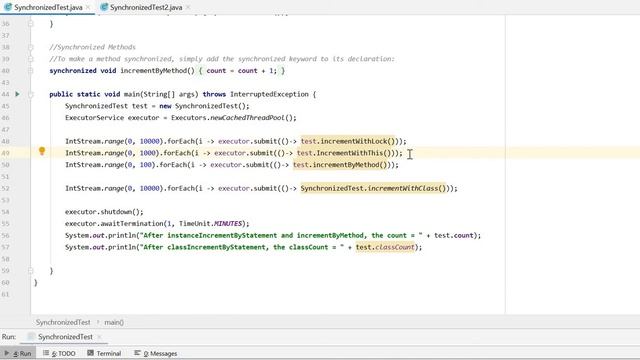Click line number 45 in the gutter

tap(5, 106)
